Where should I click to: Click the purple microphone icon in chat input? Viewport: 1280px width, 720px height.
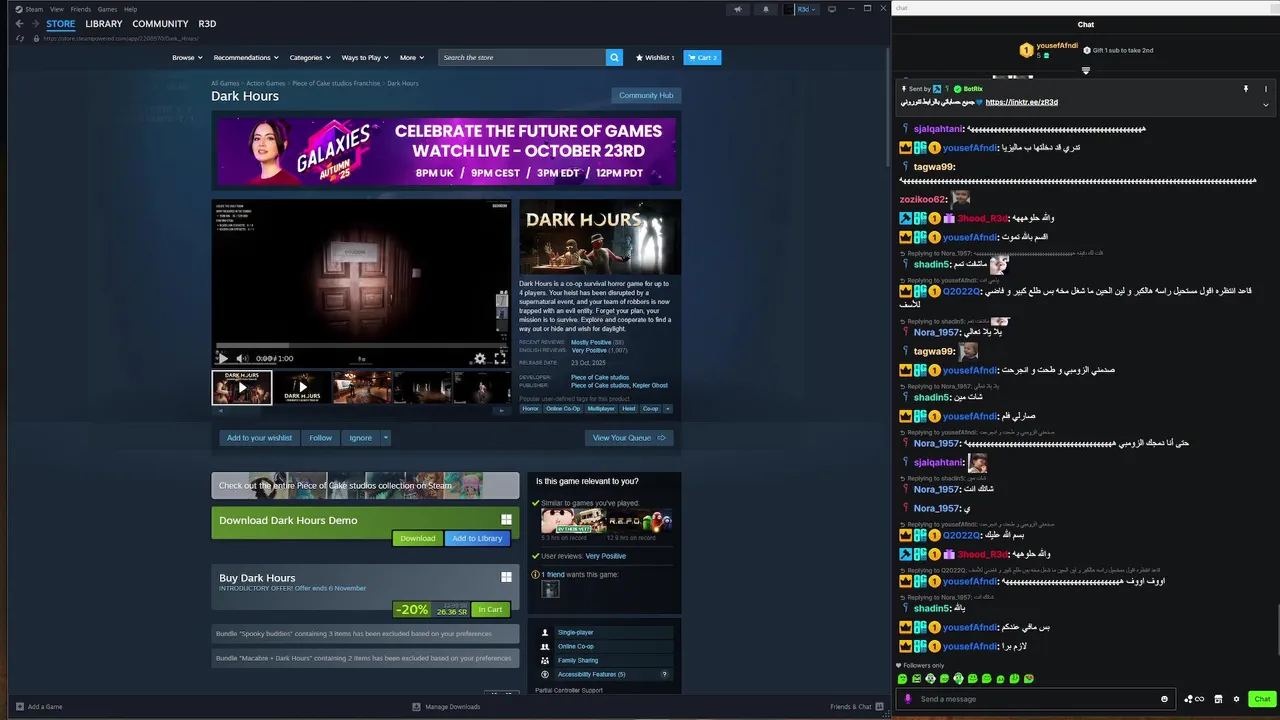[x=908, y=699]
